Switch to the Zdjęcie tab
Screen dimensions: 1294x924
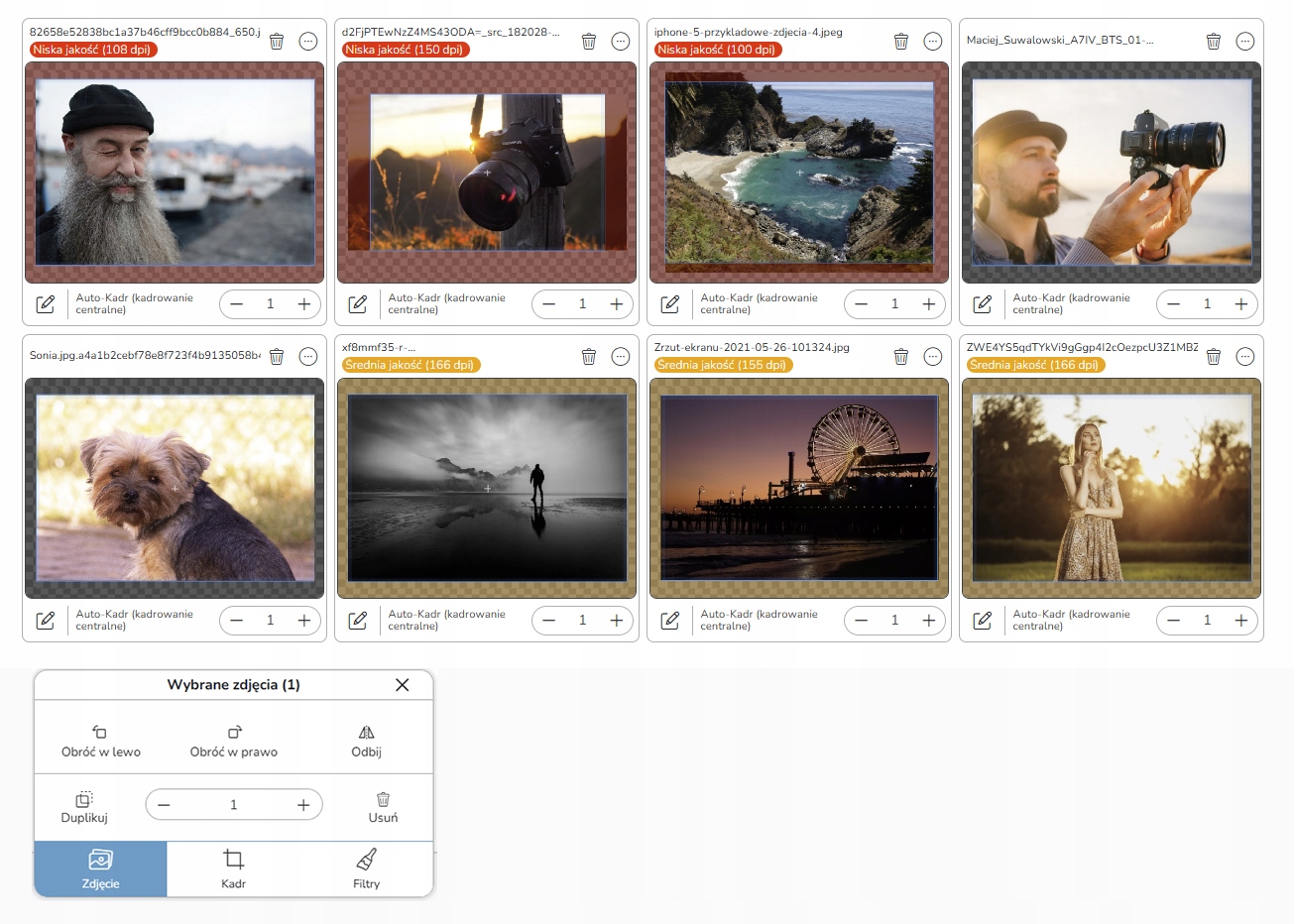101,869
